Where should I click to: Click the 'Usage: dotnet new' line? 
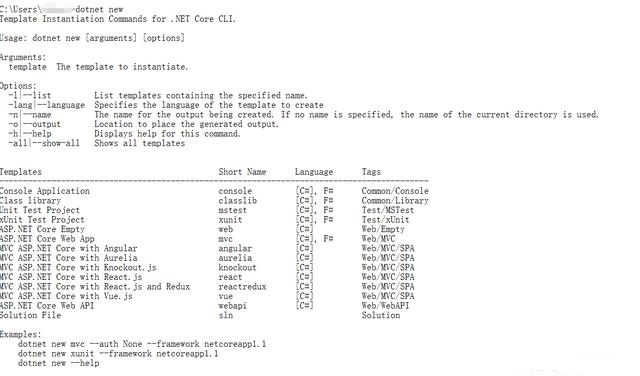point(92,38)
